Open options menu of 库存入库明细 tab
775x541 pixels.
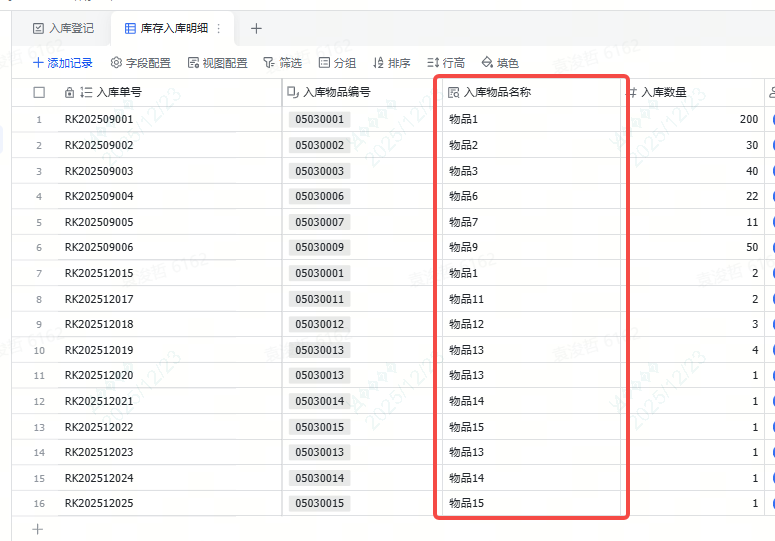tap(219, 29)
